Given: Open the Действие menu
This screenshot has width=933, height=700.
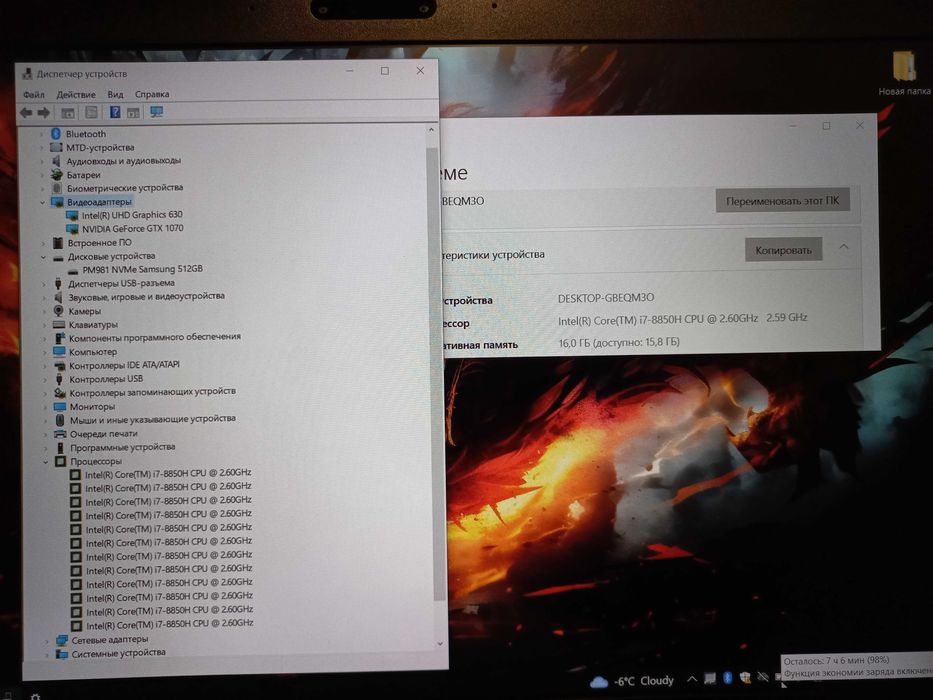Looking at the screenshot, I should pos(76,94).
